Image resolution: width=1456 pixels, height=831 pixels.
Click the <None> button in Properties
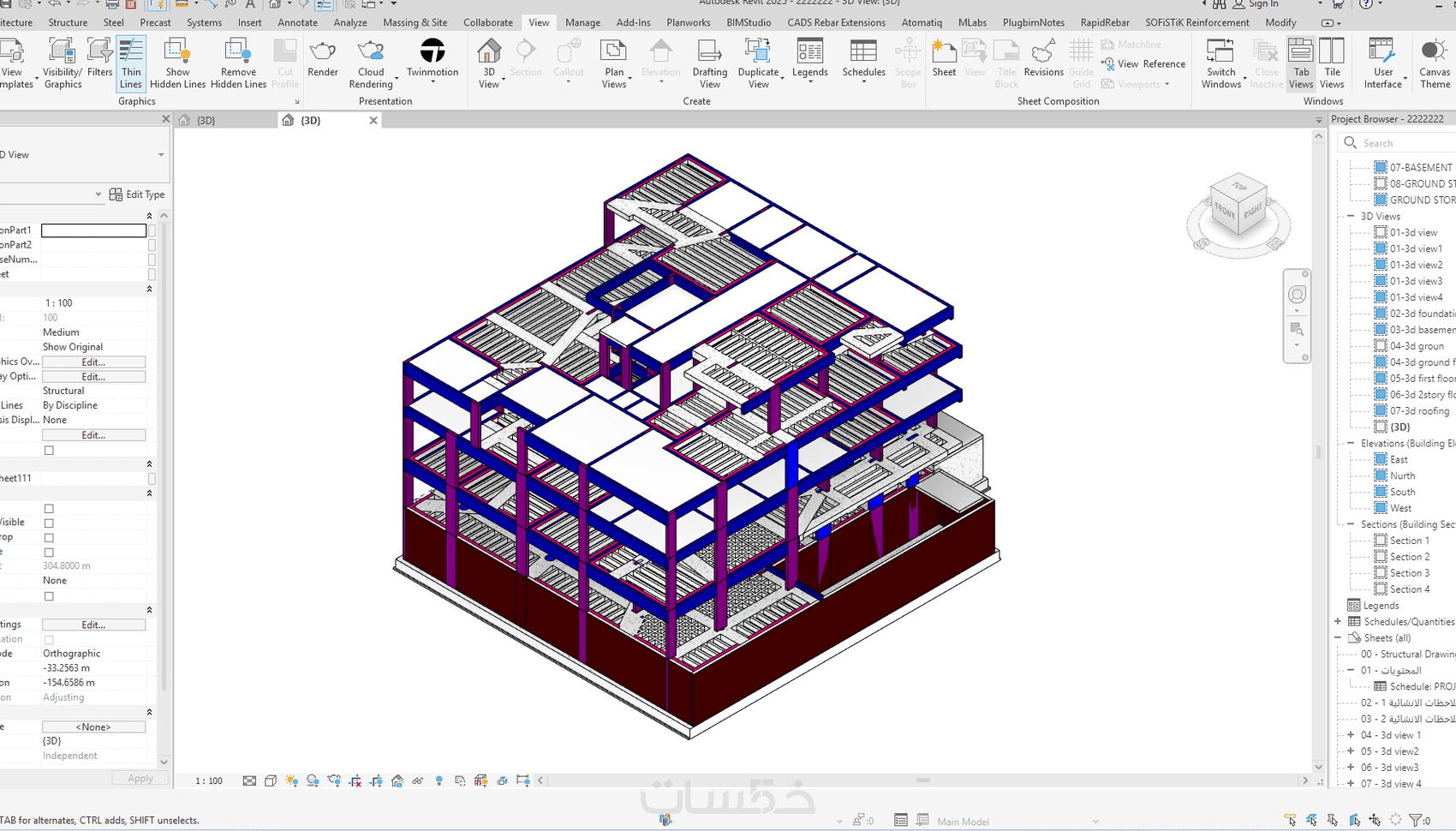(x=93, y=726)
